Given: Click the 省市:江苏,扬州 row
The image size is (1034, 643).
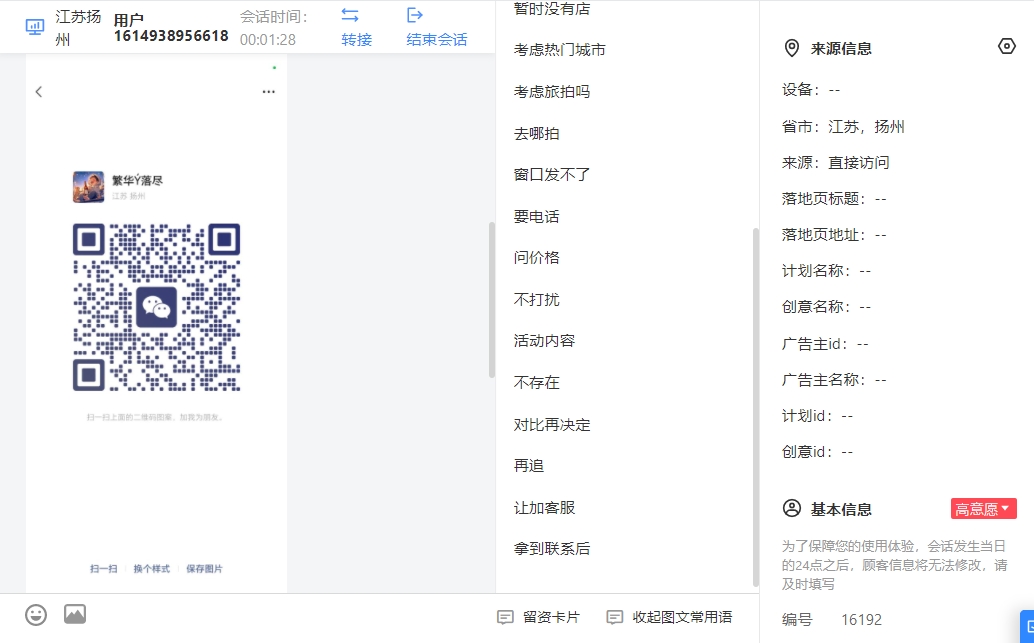Looking at the screenshot, I should [x=843, y=127].
